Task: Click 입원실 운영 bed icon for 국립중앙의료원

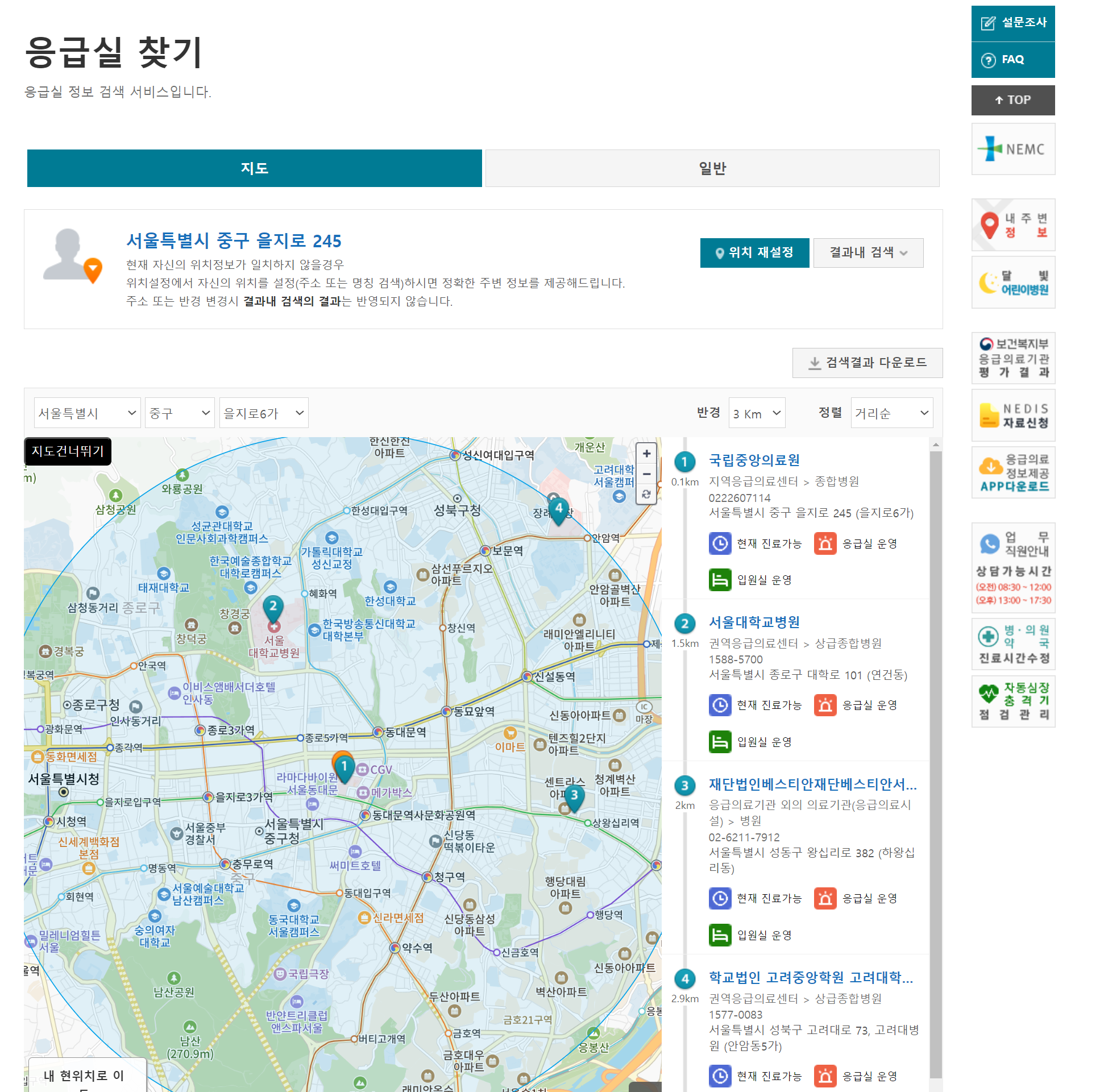Action: (720, 580)
